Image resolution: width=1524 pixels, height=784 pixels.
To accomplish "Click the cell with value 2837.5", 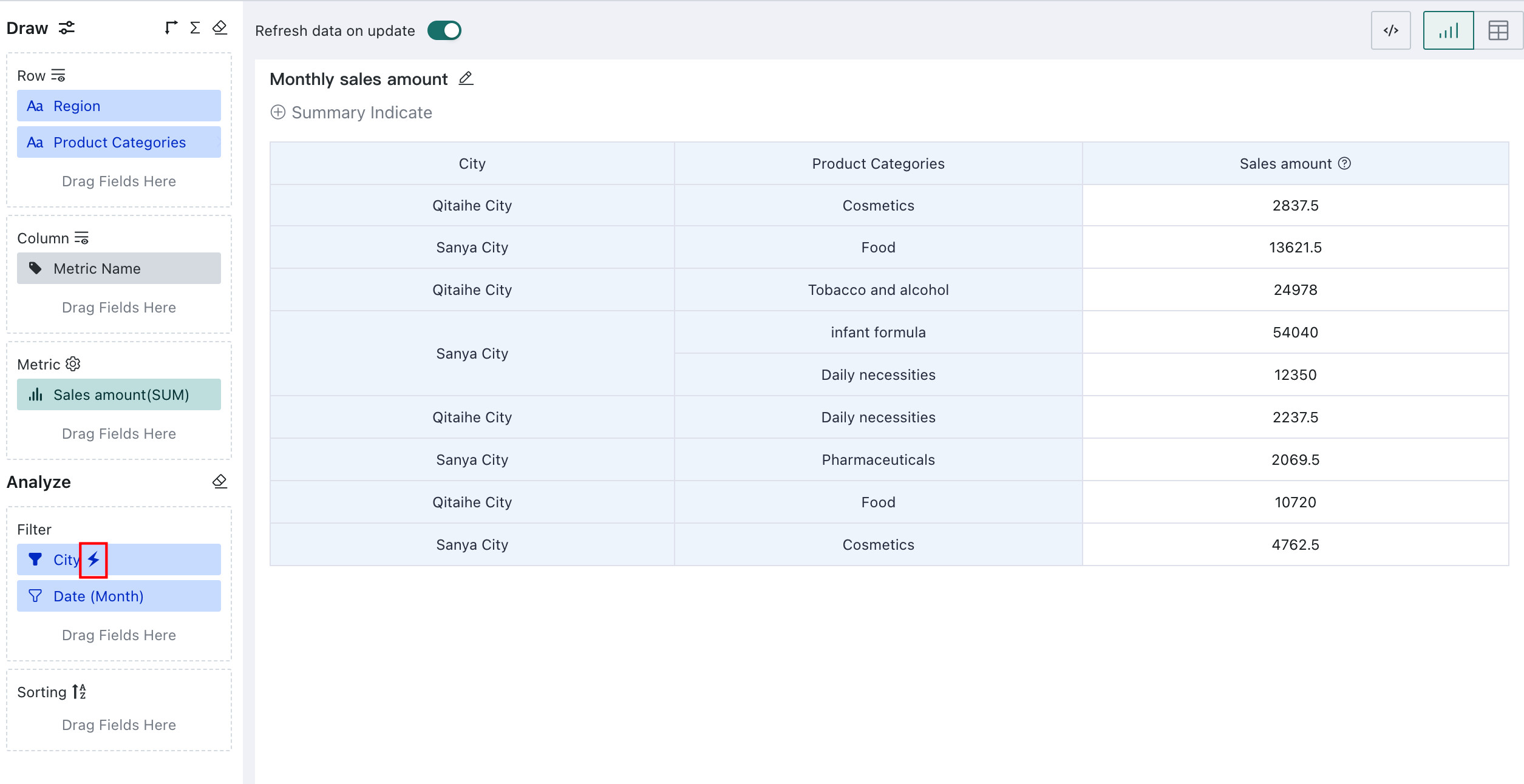I will [x=1295, y=205].
